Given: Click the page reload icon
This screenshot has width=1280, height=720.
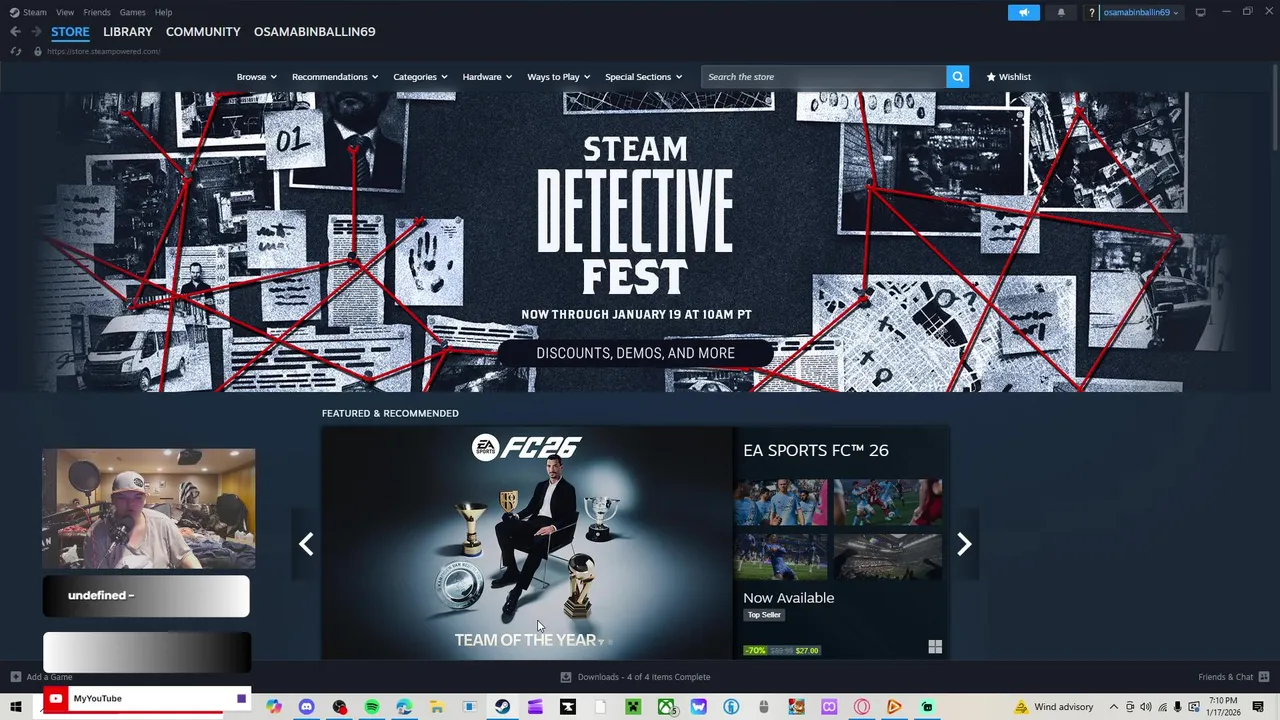Looking at the screenshot, I should 16,51.
